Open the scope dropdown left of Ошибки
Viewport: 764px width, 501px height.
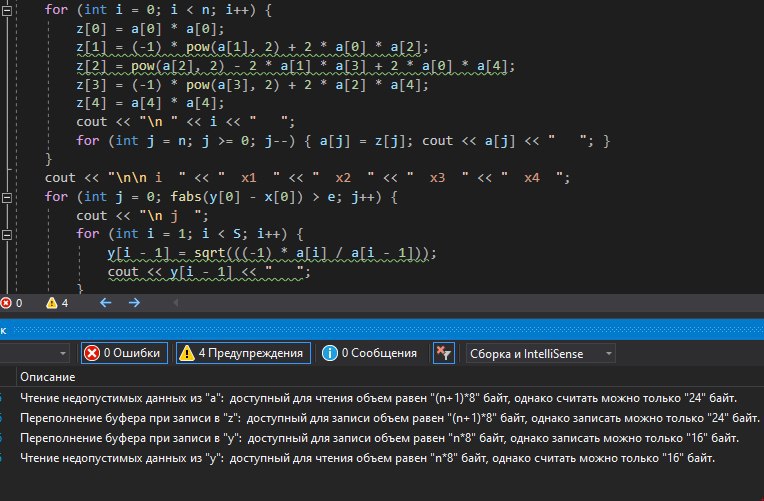[x=35, y=353]
